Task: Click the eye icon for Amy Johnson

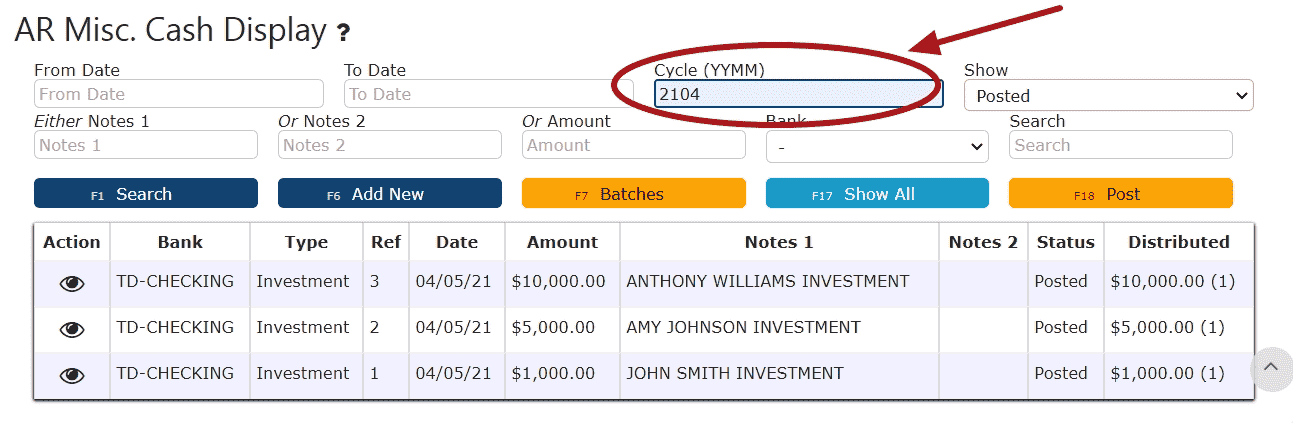Action: (x=72, y=329)
